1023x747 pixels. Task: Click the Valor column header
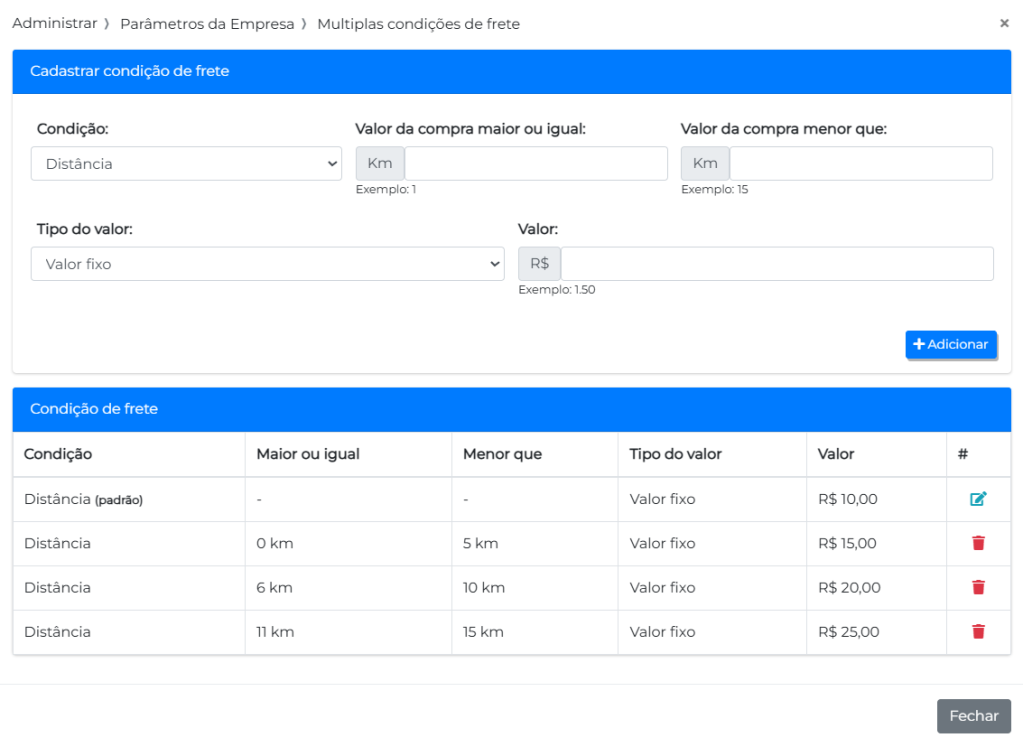click(836, 454)
